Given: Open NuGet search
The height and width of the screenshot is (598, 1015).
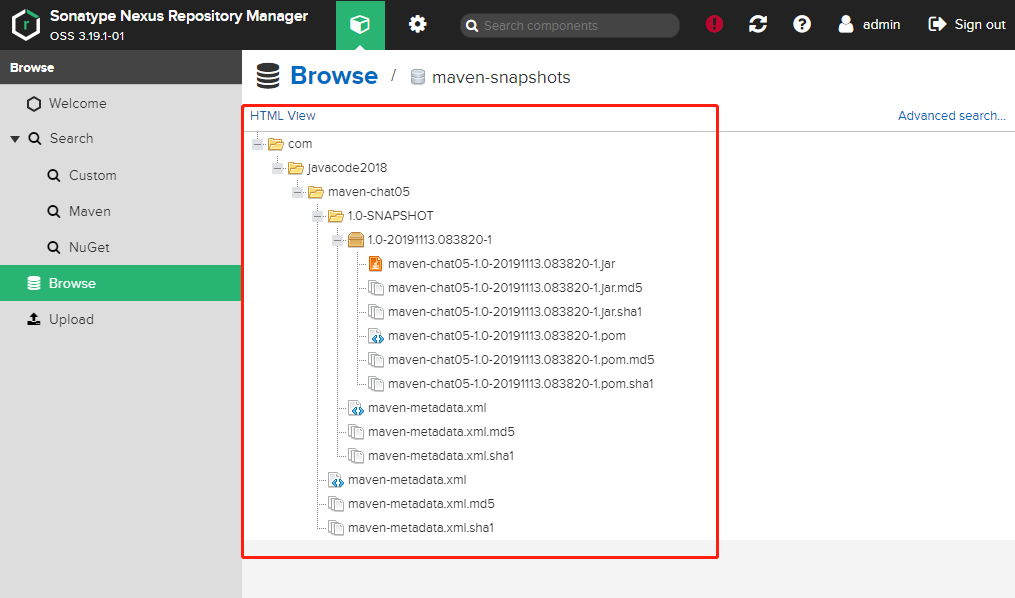Looking at the screenshot, I should coord(89,247).
